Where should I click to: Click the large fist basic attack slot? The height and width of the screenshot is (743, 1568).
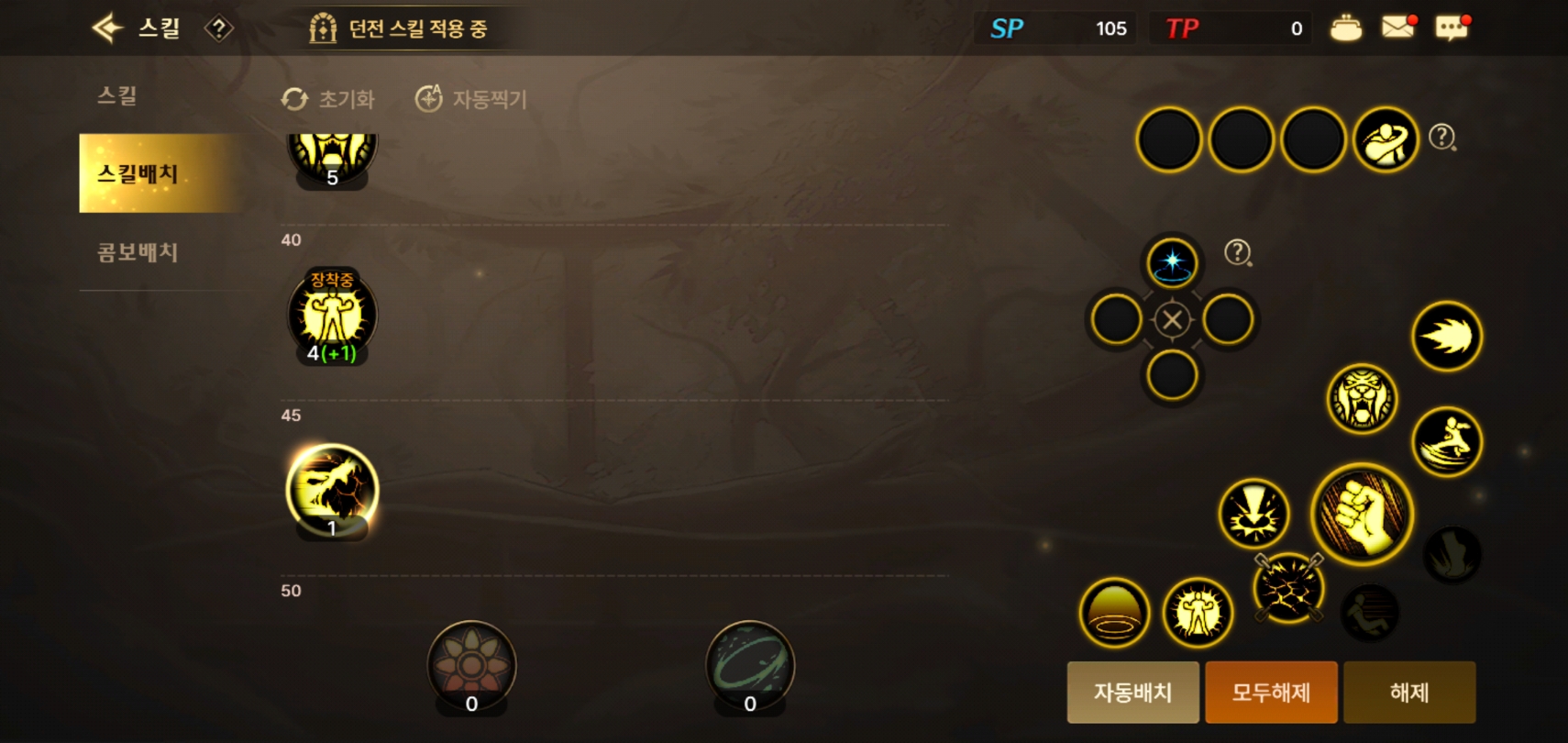[x=1362, y=514]
